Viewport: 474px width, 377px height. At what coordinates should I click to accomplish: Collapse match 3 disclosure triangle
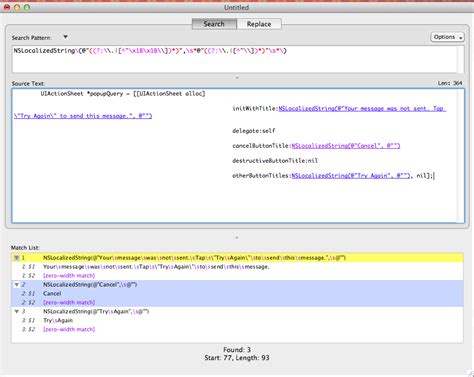click(x=16, y=312)
